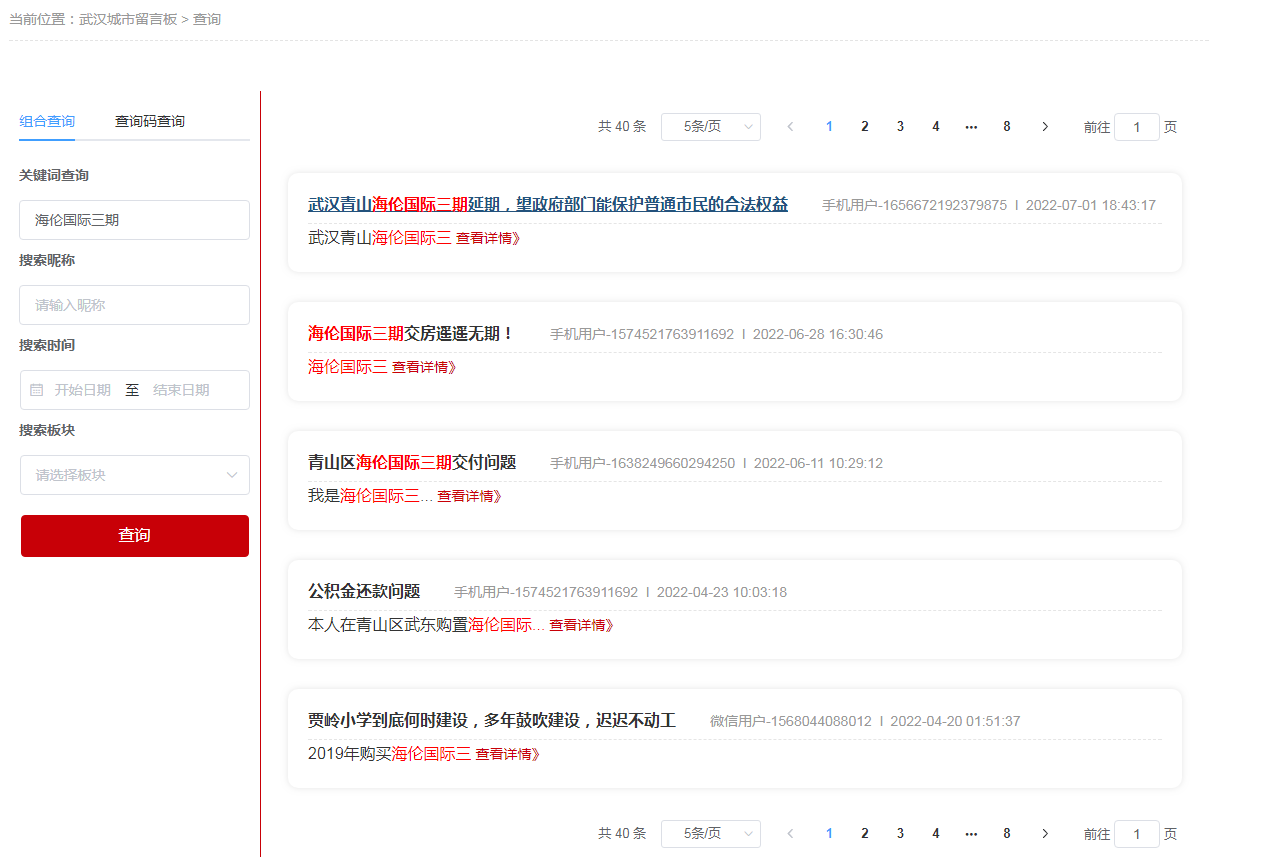Switch to the 查询码查询 tab

pyautogui.click(x=150, y=122)
